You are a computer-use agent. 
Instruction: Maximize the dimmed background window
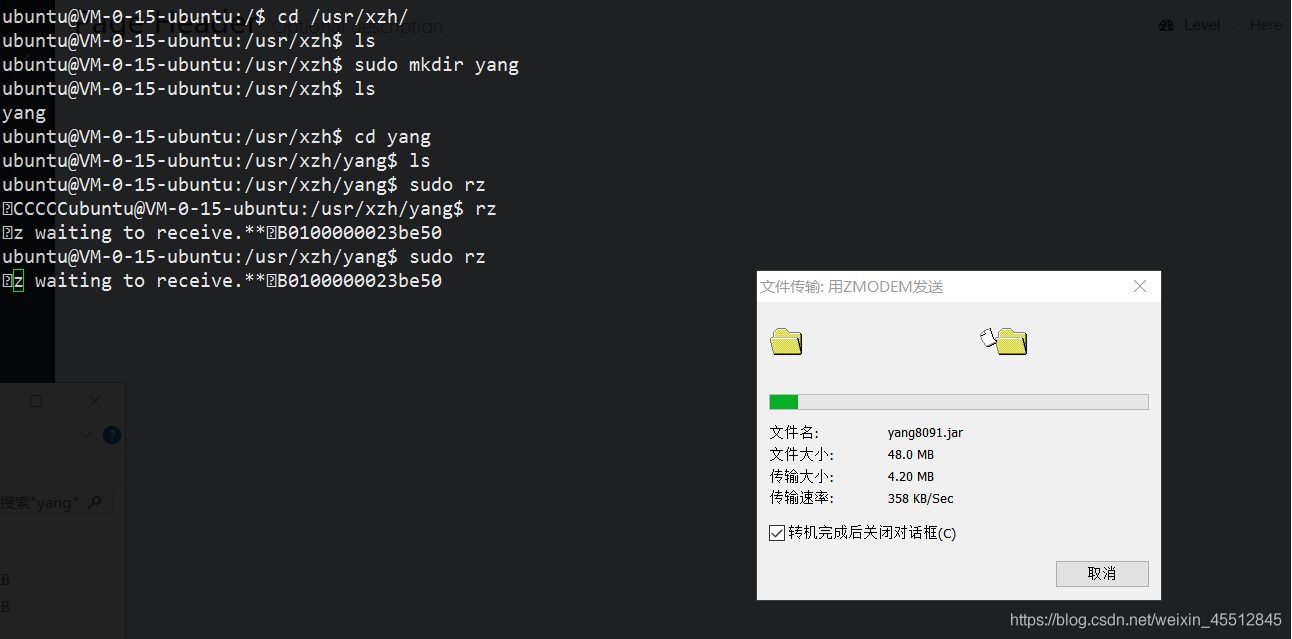tap(36, 401)
